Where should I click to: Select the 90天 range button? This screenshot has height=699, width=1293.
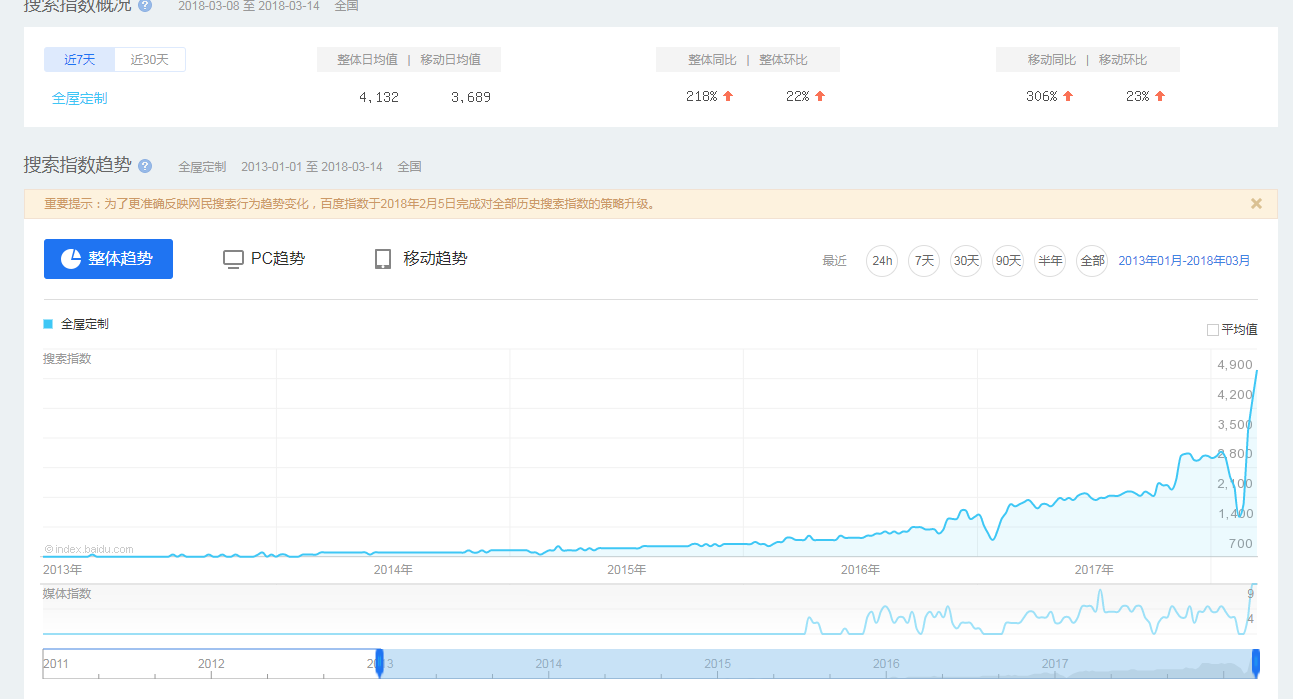(1008, 261)
